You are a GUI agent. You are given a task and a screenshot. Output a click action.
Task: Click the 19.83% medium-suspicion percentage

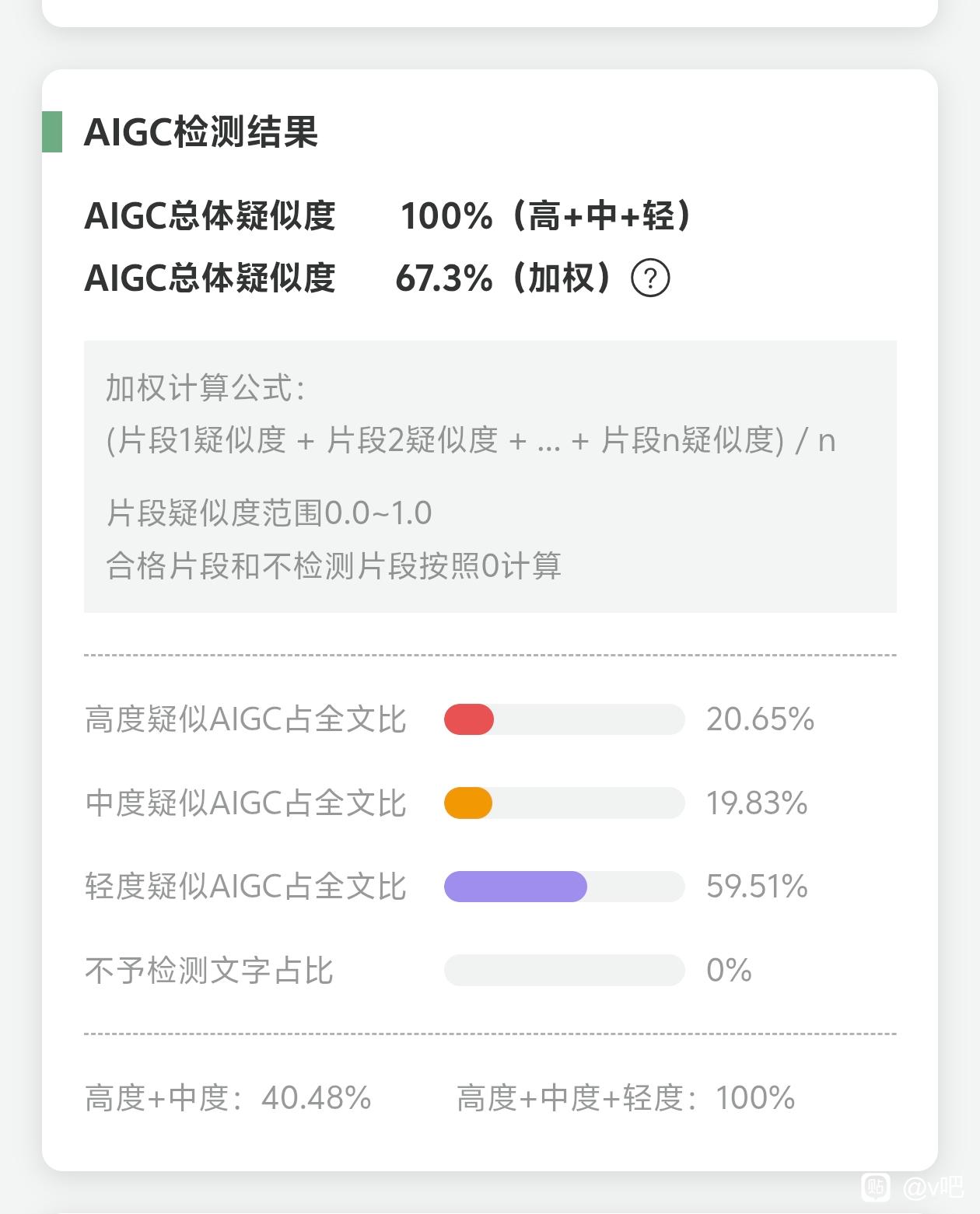coord(757,803)
